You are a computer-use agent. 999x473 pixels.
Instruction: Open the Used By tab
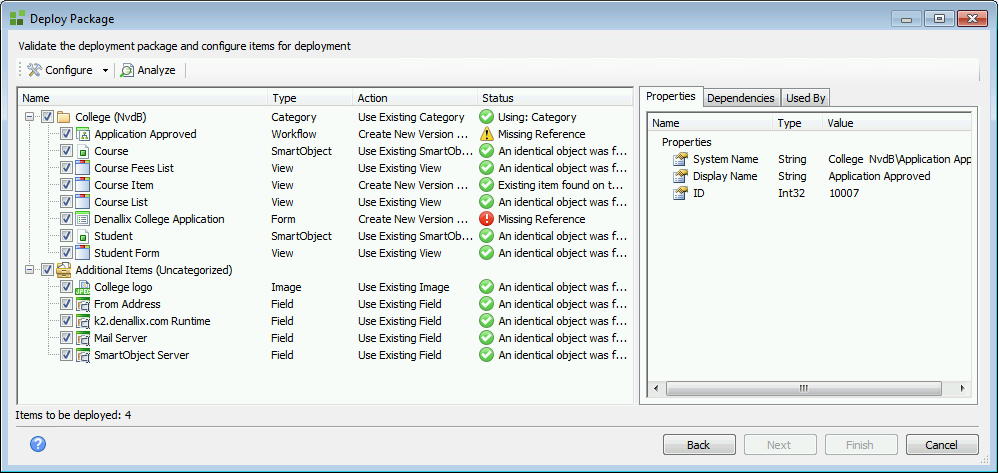pyautogui.click(x=805, y=98)
